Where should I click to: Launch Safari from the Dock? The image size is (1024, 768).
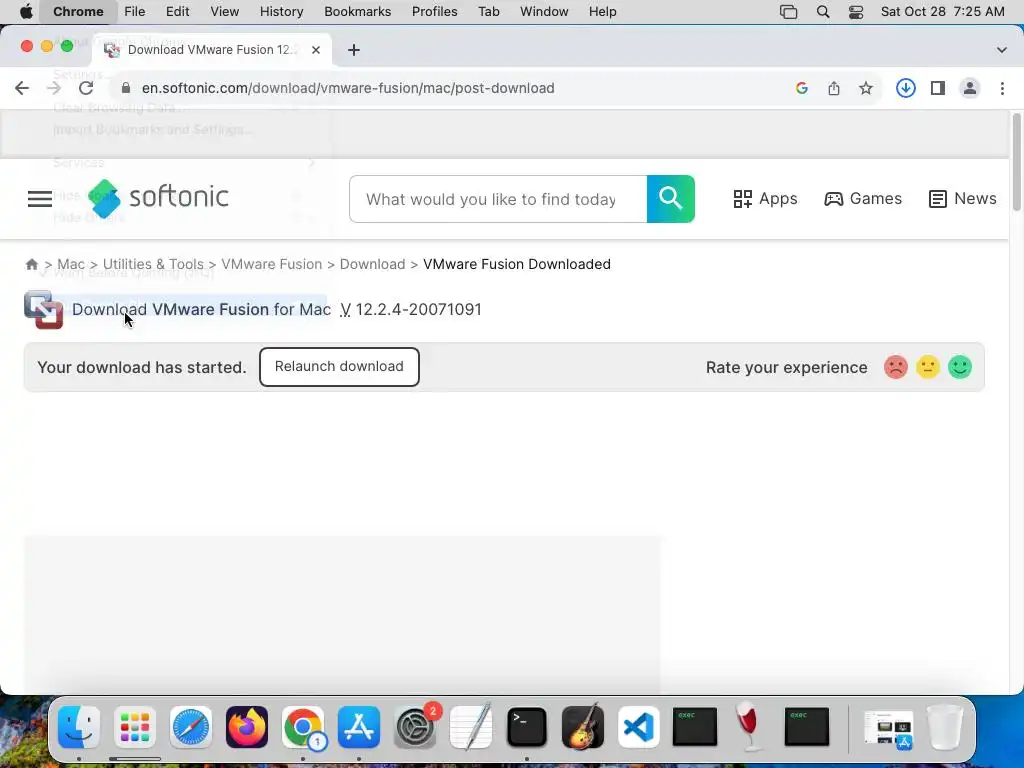[x=191, y=727]
